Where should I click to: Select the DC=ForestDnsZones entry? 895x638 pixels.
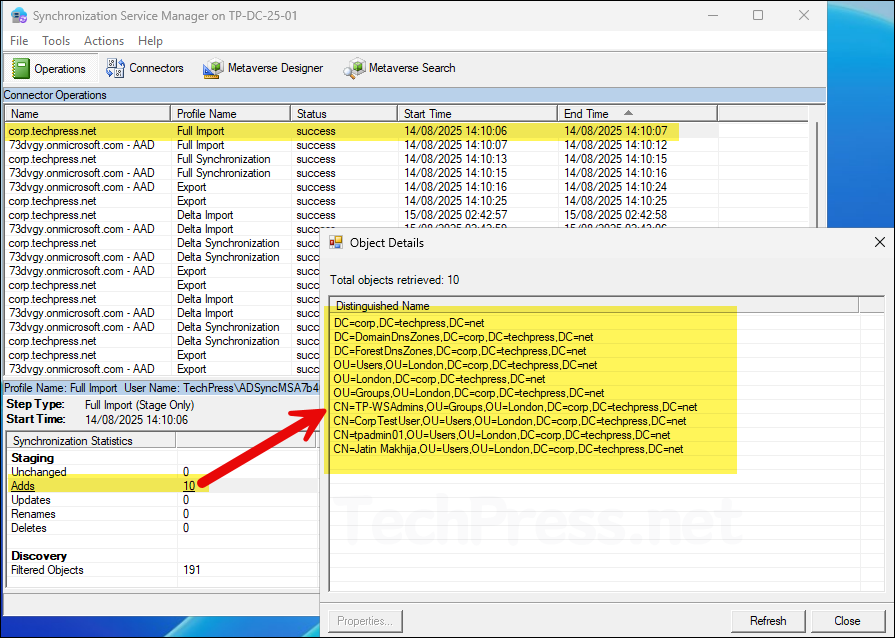pos(460,351)
